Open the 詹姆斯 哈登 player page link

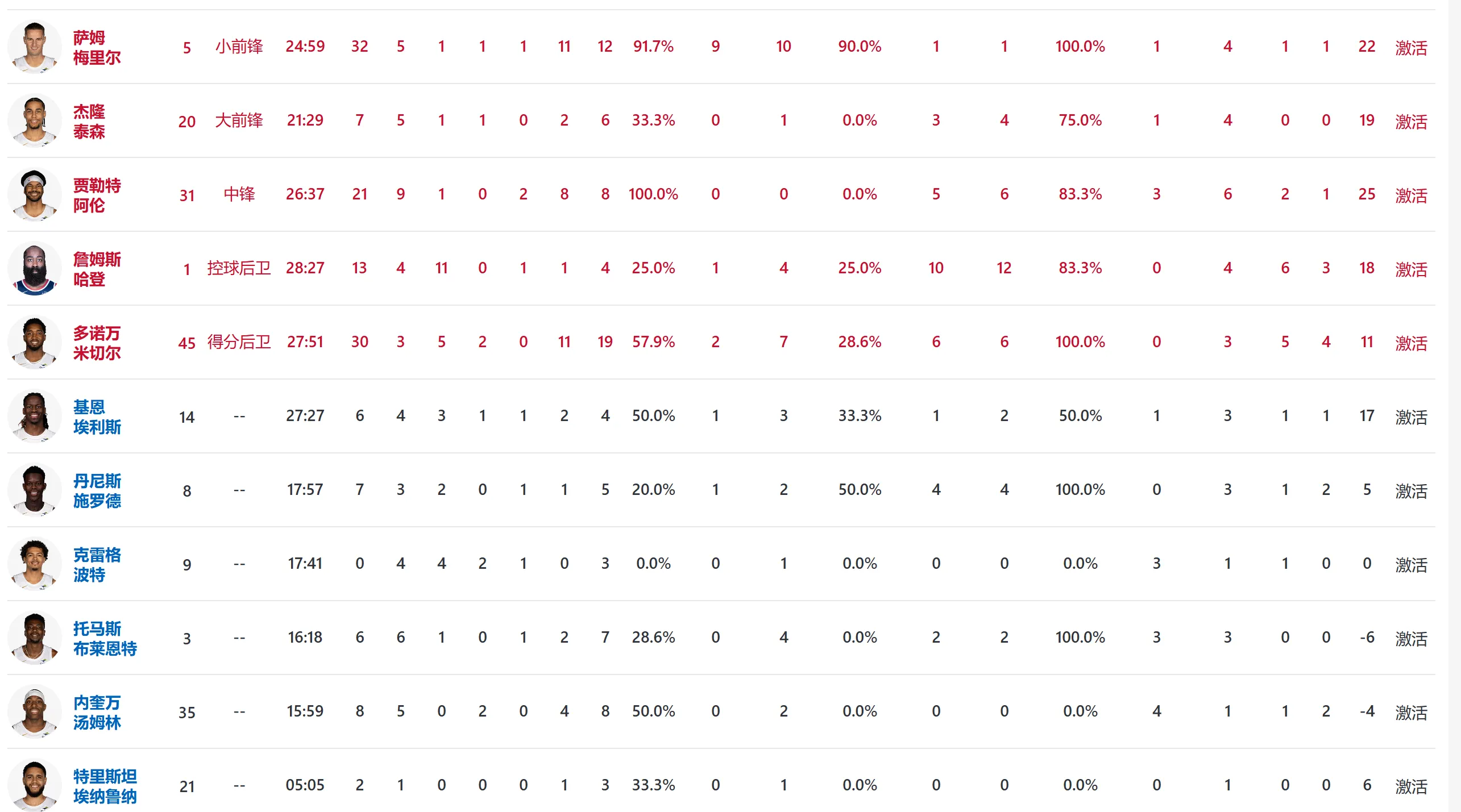coord(97,269)
